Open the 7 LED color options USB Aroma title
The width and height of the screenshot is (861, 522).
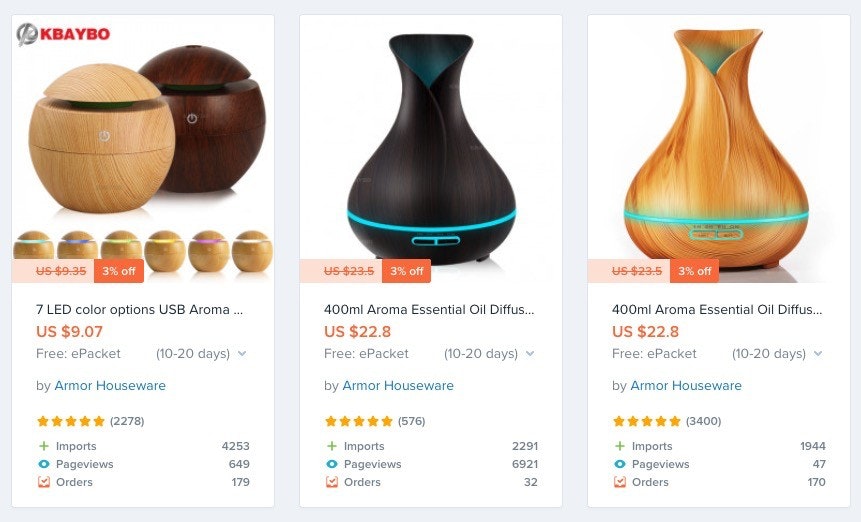[139, 310]
